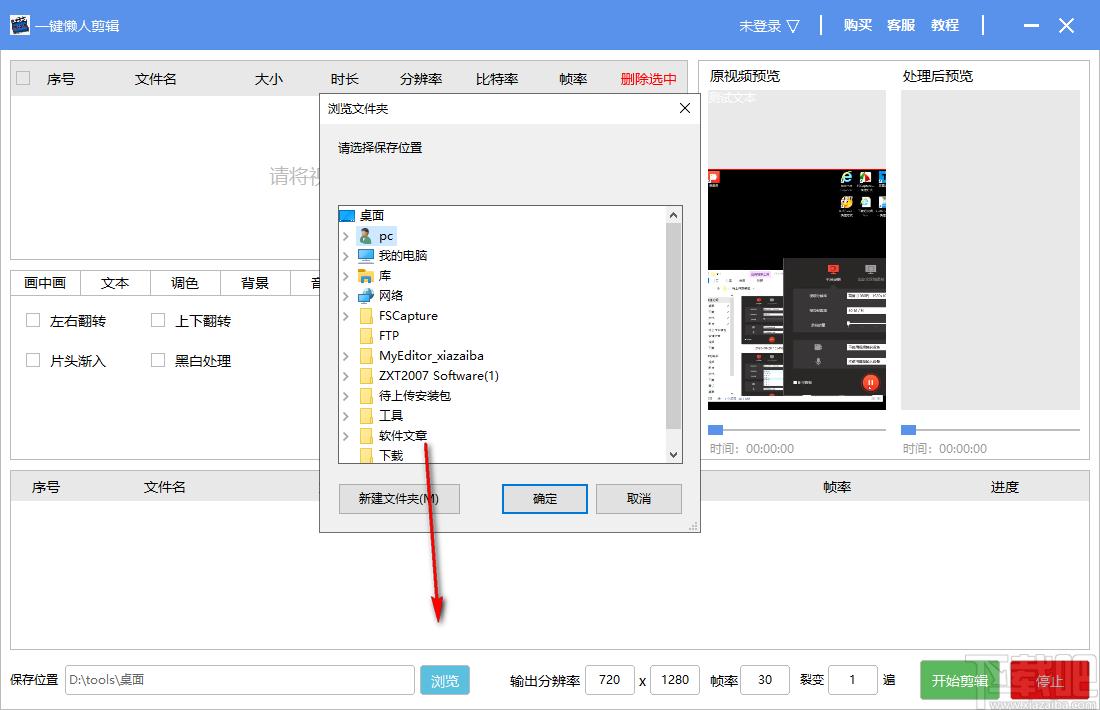Image resolution: width=1100 pixels, height=710 pixels.
Task: Click the red 停止 button
Action: click(1049, 681)
